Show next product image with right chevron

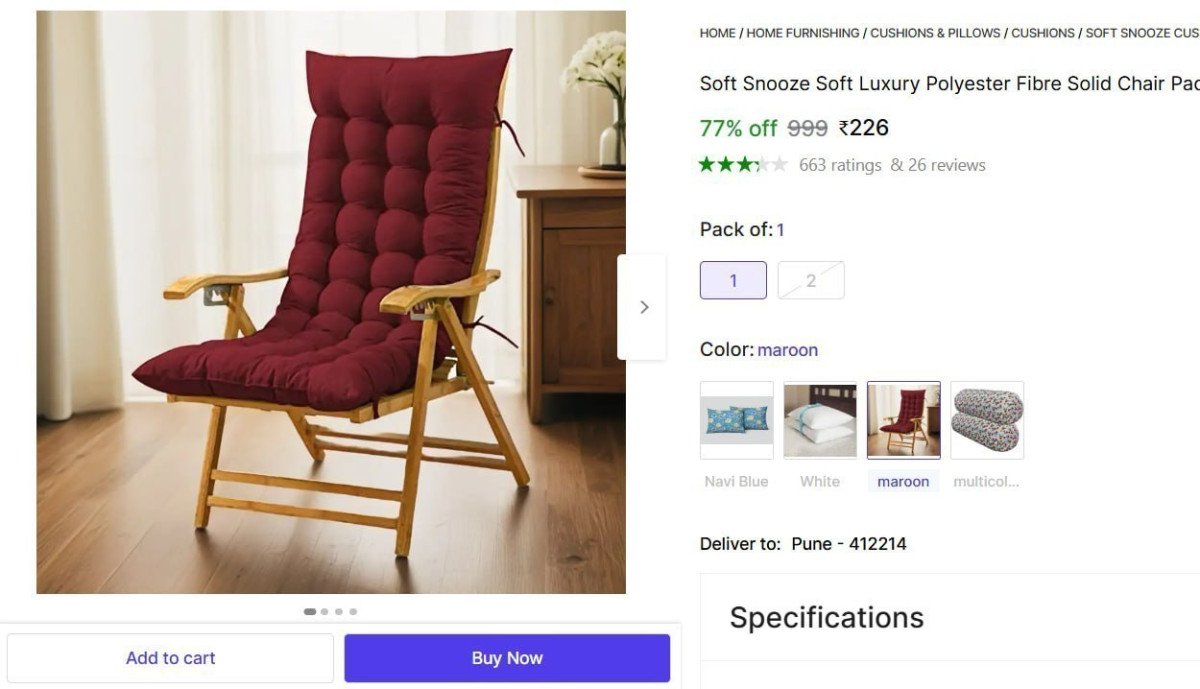[x=642, y=307]
